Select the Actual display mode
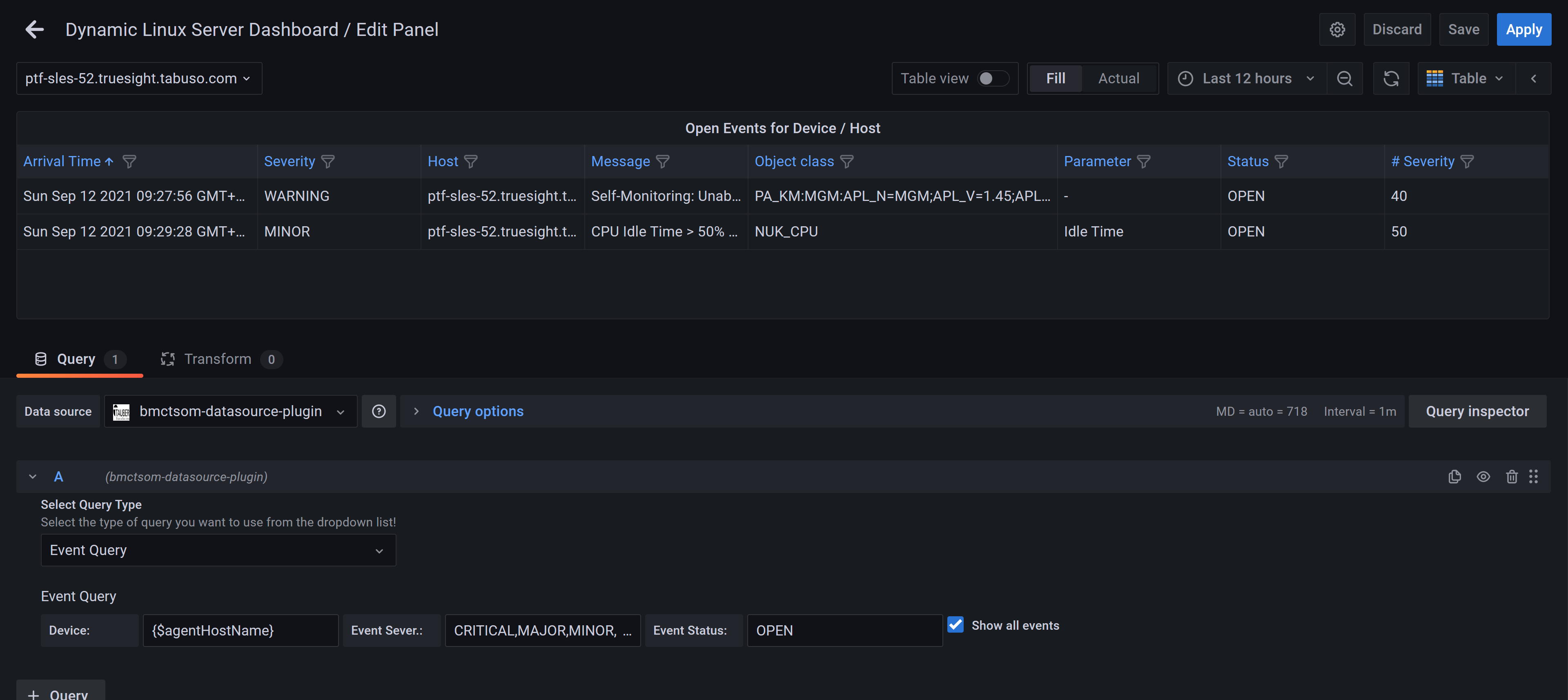This screenshot has height=700, width=1568. coord(1118,78)
